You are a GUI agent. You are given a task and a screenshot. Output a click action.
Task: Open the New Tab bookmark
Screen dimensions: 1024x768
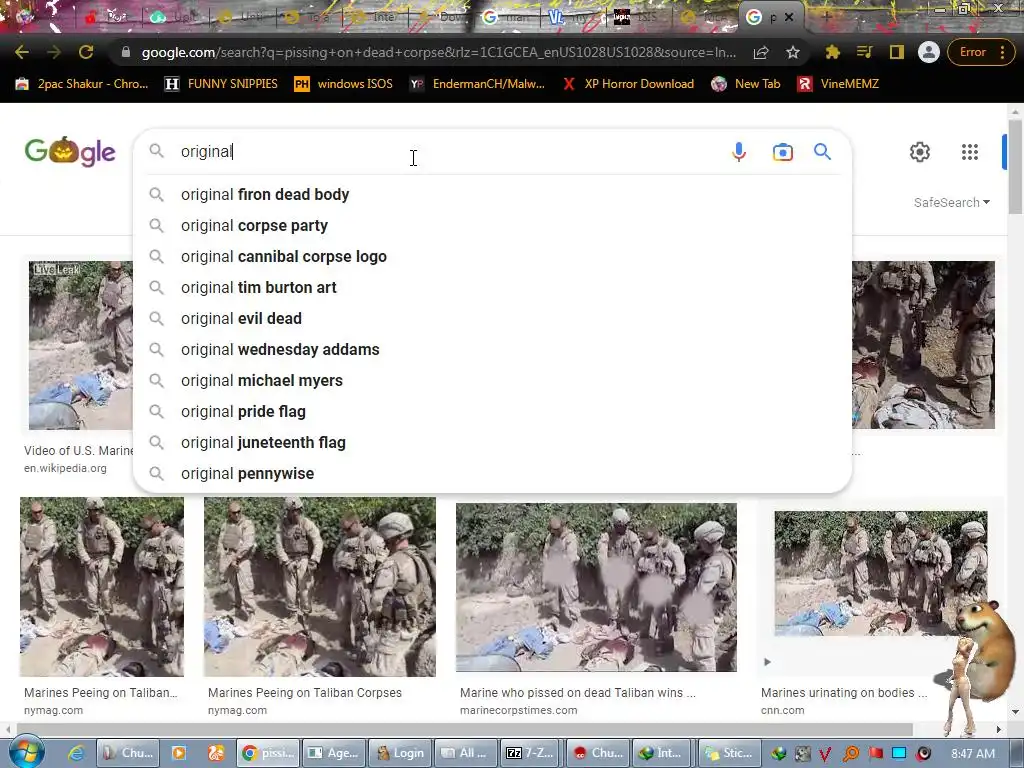(746, 84)
